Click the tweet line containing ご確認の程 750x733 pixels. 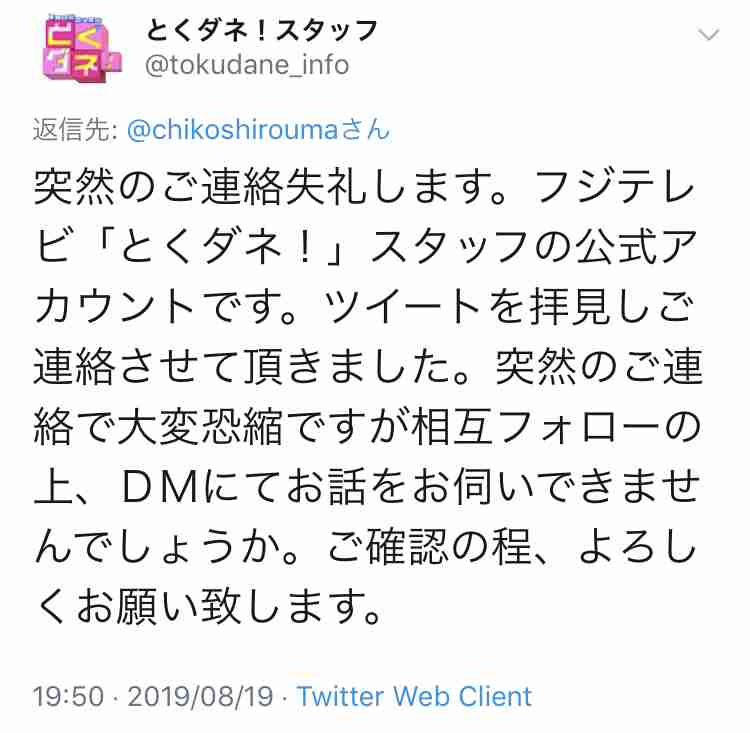[365, 546]
